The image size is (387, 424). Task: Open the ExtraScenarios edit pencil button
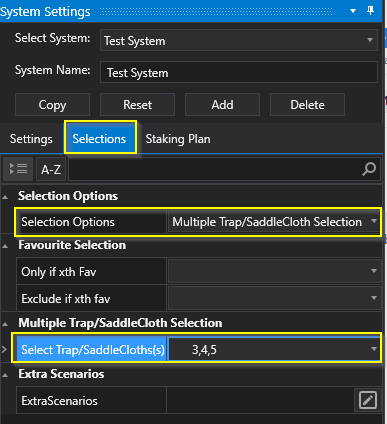point(368,400)
